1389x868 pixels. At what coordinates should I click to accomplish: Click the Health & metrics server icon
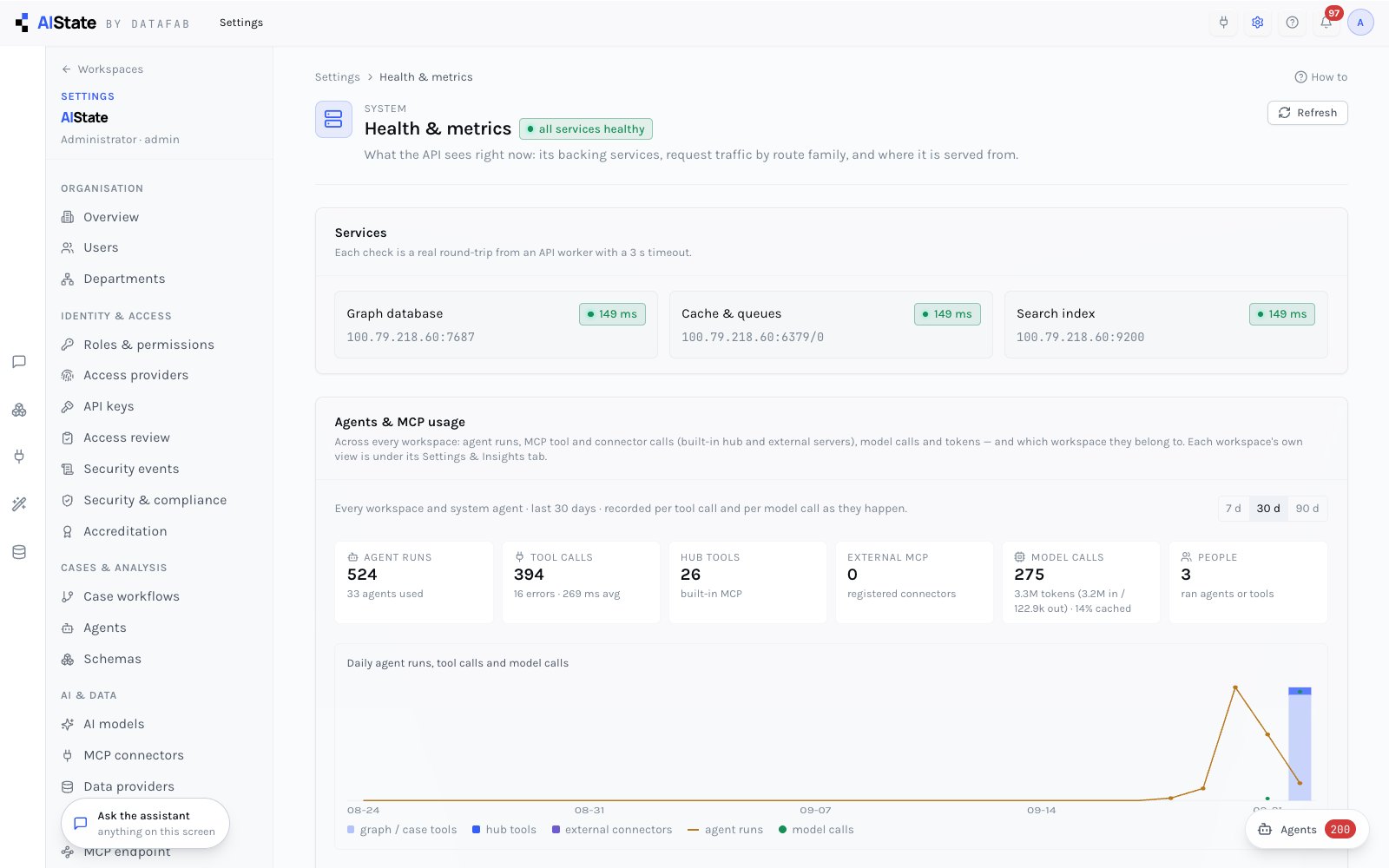point(333,120)
